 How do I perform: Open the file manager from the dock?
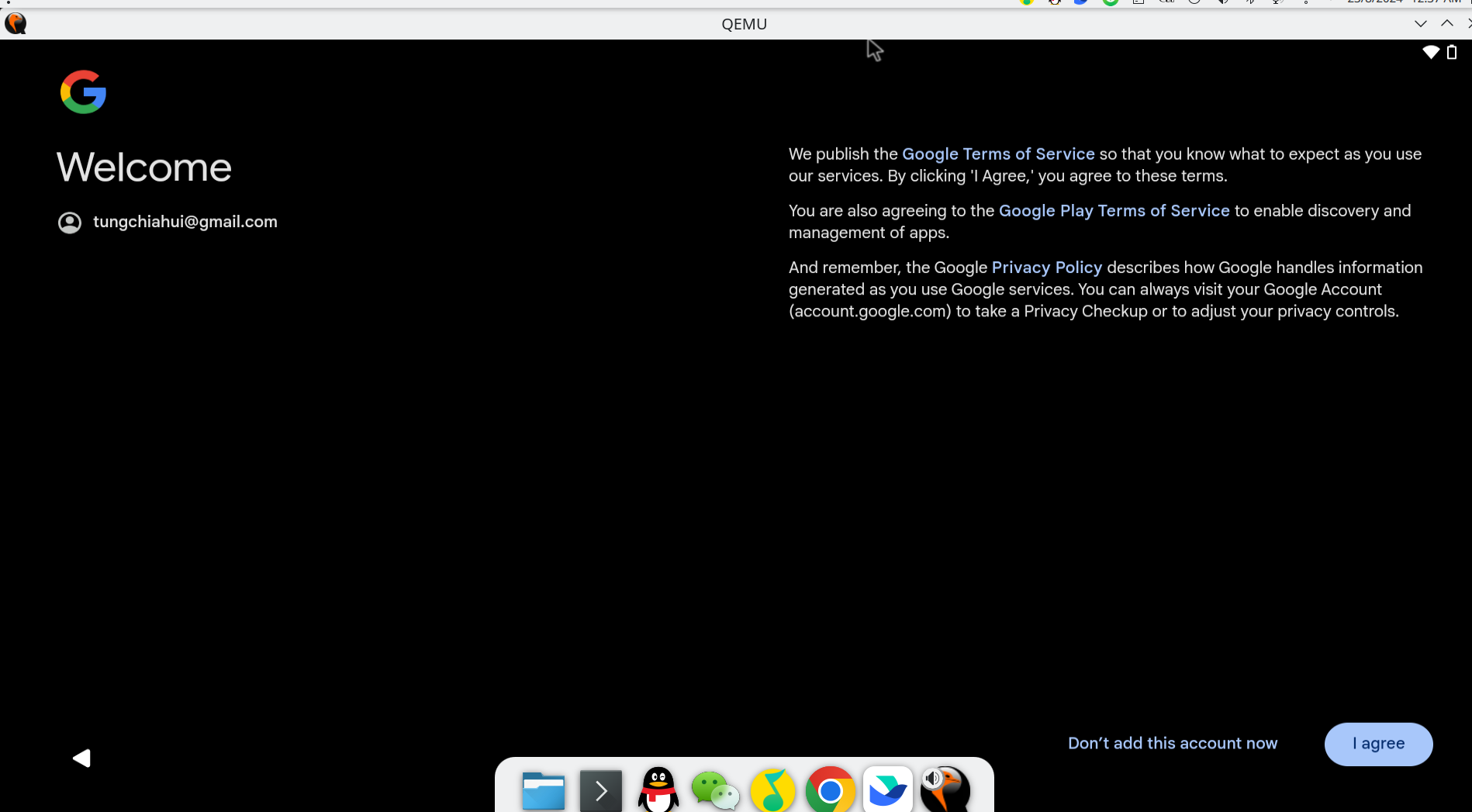pos(543,790)
